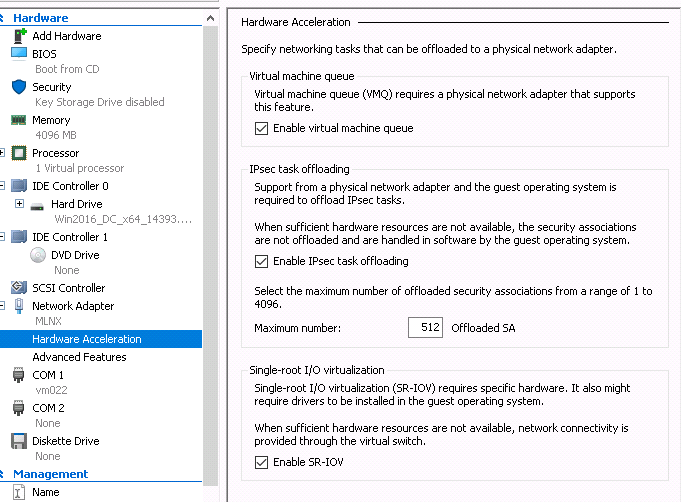
Task: Uncheck the Enable SR-IOV checkbox
Action: click(x=262, y=462)
